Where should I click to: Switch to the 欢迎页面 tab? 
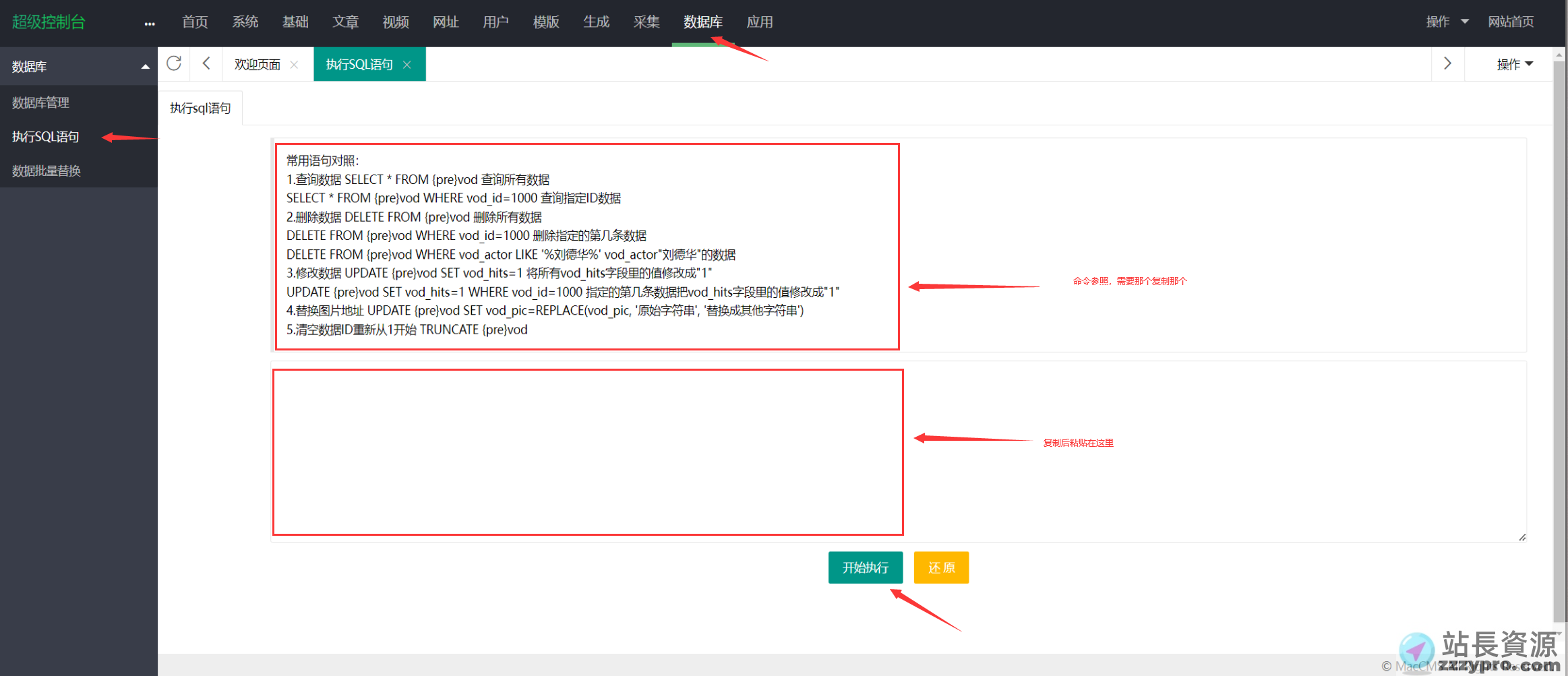(257, 65)
